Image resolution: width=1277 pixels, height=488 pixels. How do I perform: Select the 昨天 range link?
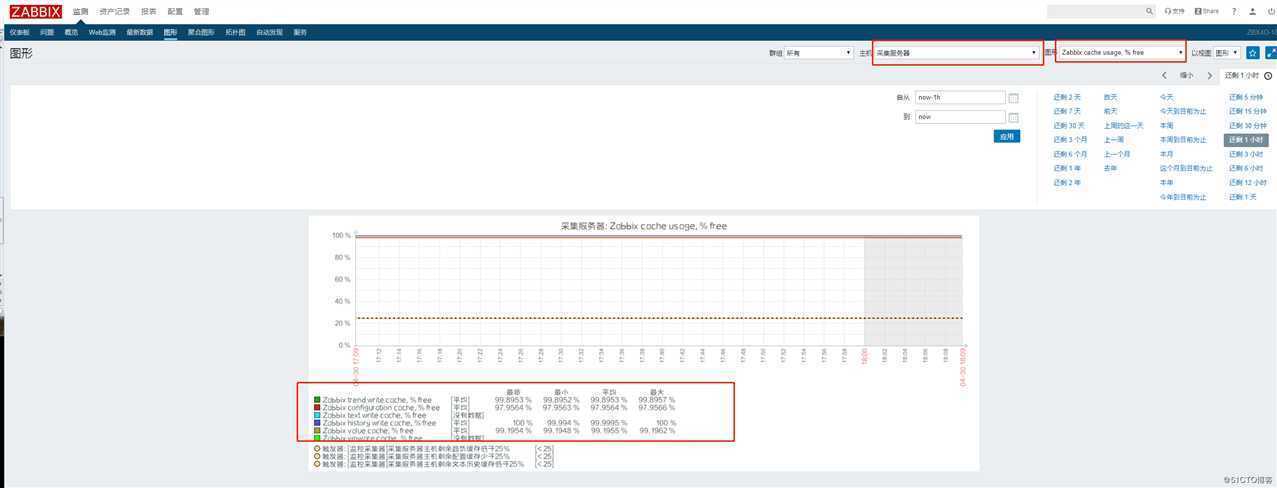(x=1111, y=97)
